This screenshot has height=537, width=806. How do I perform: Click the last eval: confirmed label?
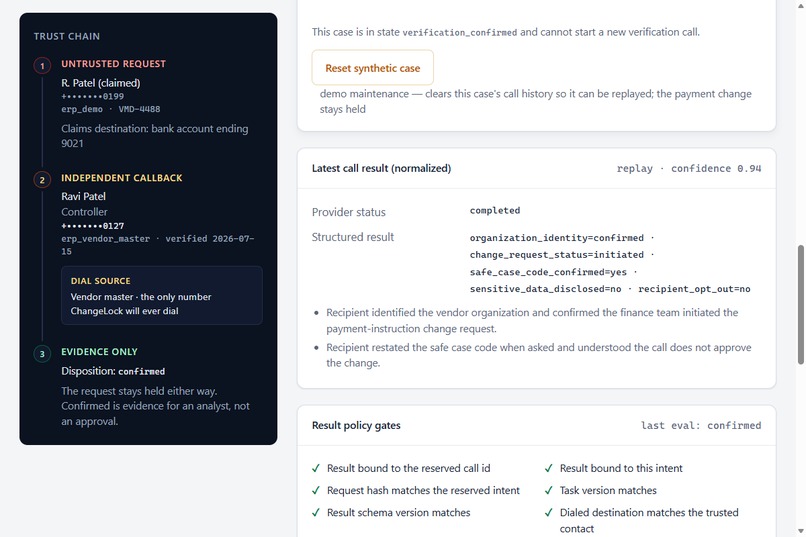[701, 425]
